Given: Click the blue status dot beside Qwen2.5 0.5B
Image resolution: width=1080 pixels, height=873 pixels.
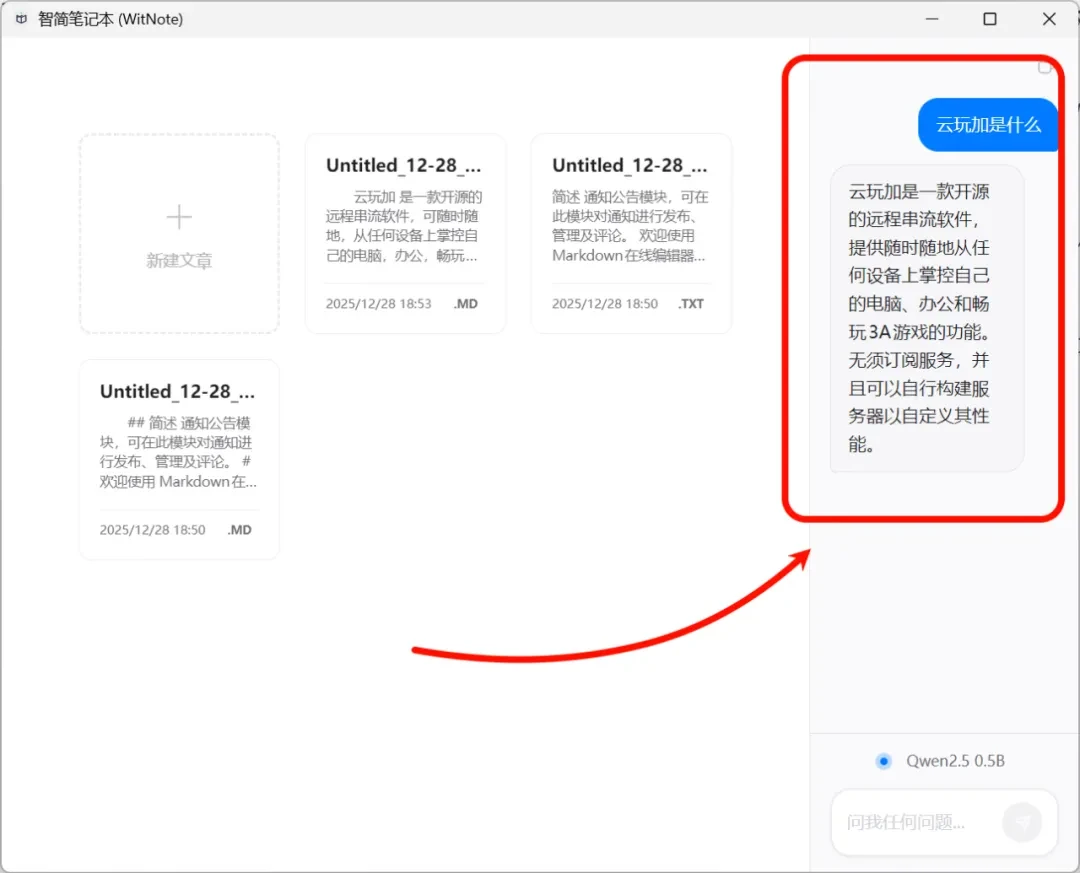Looking at the screenshot, I should pyautogui.click(x=883, y=761).
